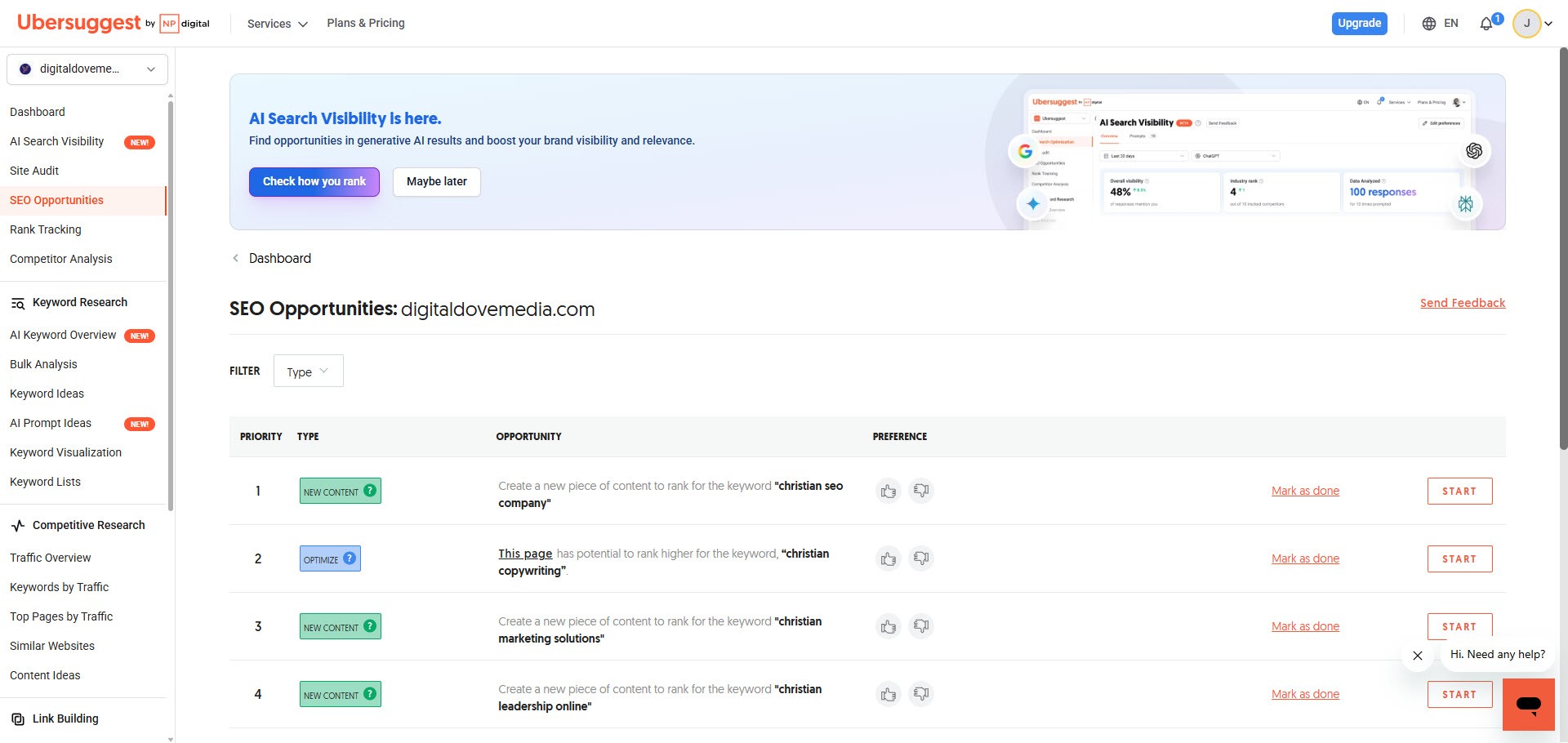Click the page vertical scrollbar
The height and width of the screenshot is (743, 1568).
click(1563, 249)
